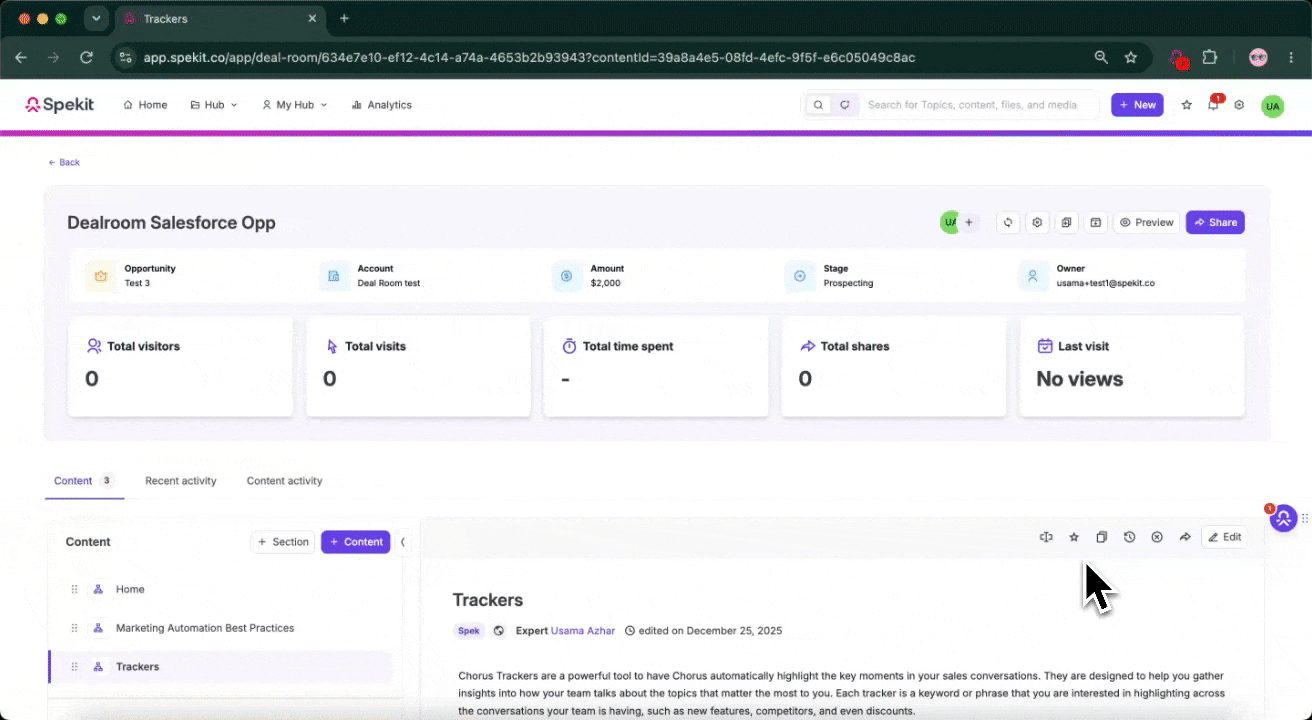Go back via the Back link
The height and width of the screenshot is (720, 1312).
64,162
